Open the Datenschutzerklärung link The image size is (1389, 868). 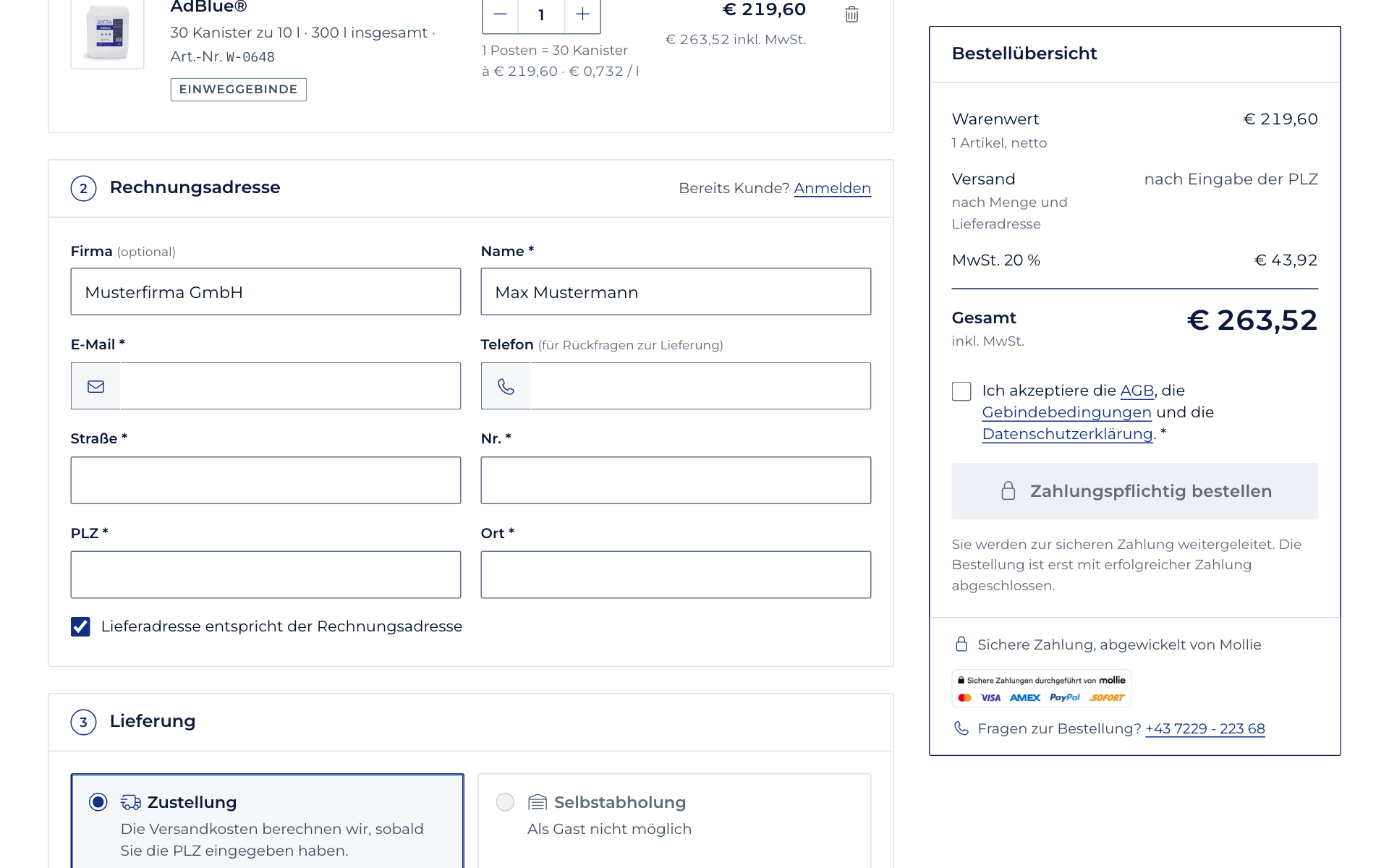click(x=1067, y=434)
